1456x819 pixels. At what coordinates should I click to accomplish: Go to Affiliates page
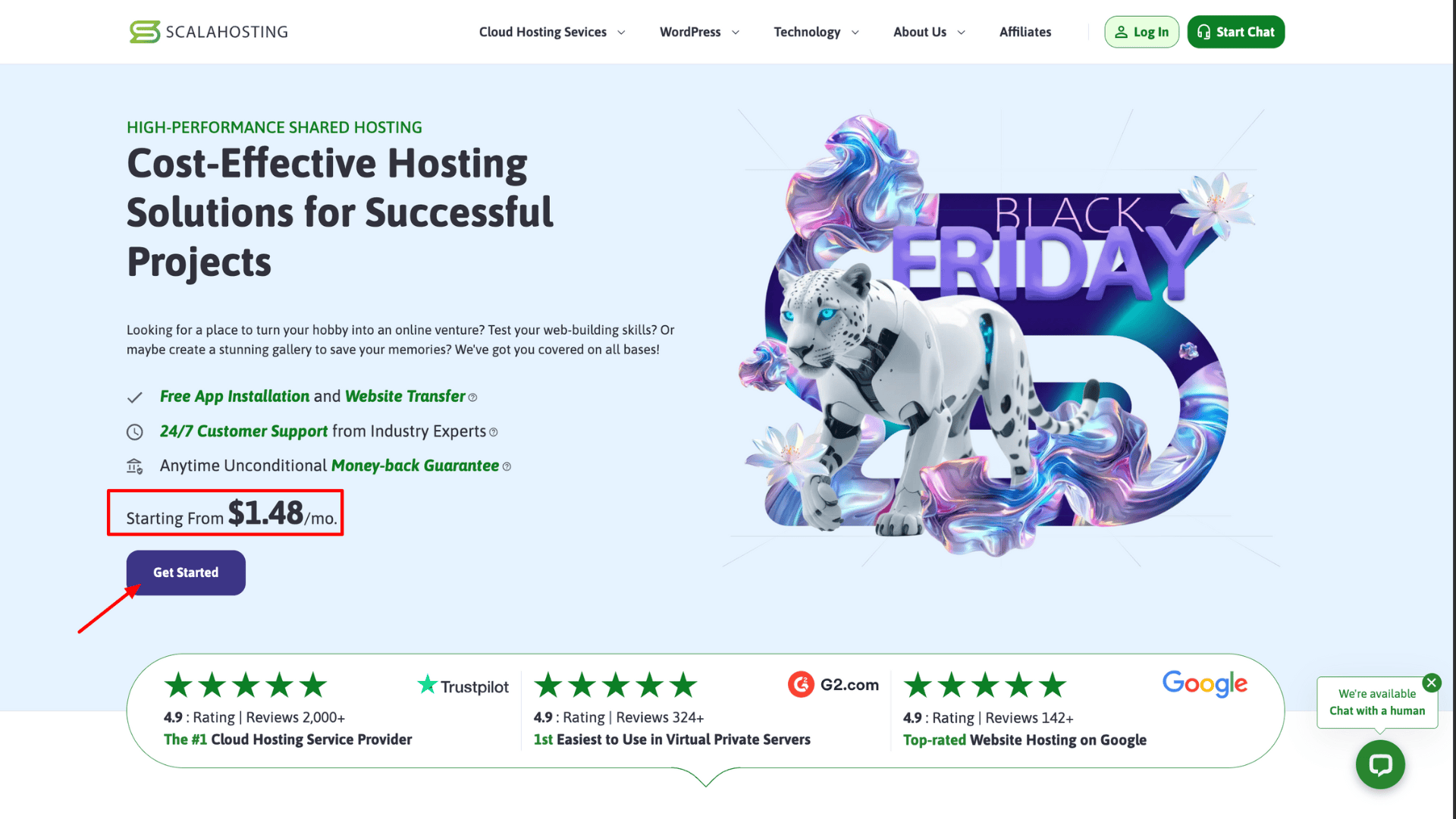click(x=1025, y=32)
